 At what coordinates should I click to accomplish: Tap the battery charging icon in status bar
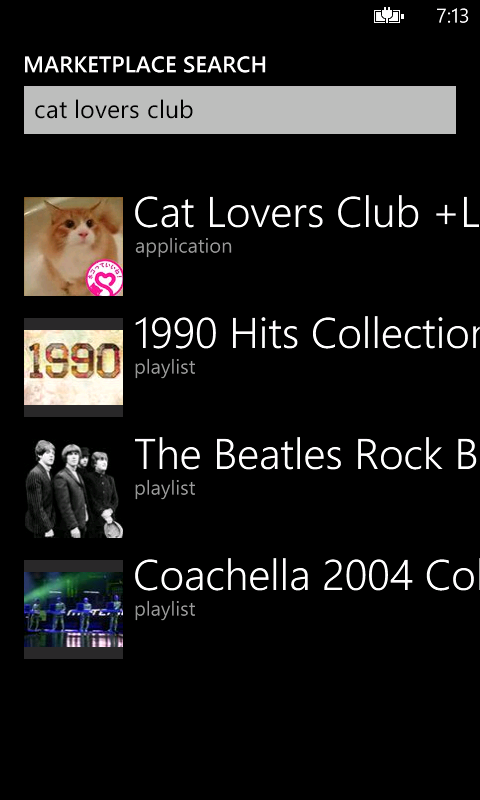click(x=389, y=16)
